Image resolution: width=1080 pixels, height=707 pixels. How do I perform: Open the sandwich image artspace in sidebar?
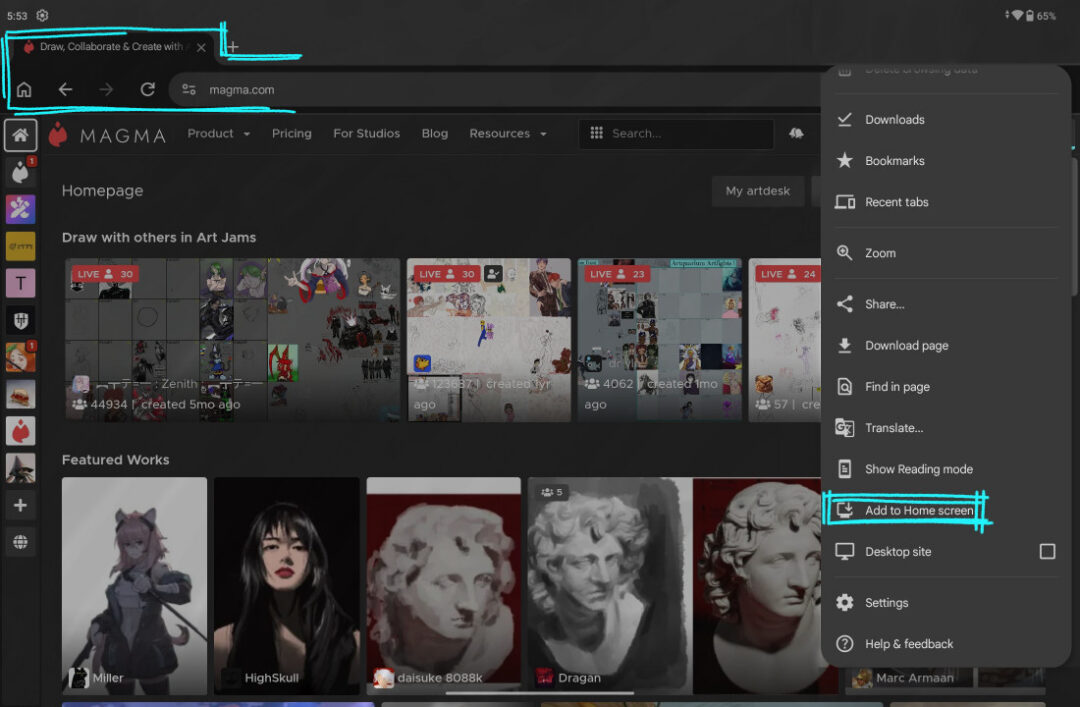21,394
